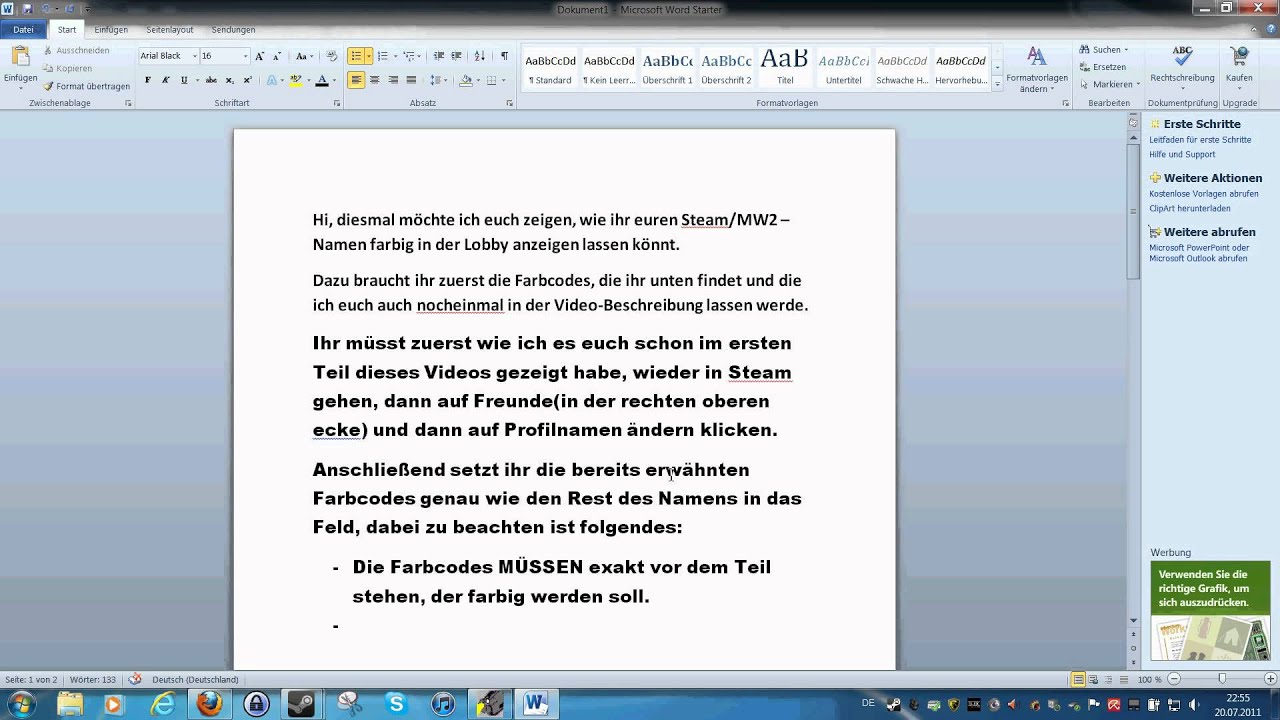Toggle bold formatting
Image resolution: width=1280 pixels, height=720 pixels.
point(148,80)
